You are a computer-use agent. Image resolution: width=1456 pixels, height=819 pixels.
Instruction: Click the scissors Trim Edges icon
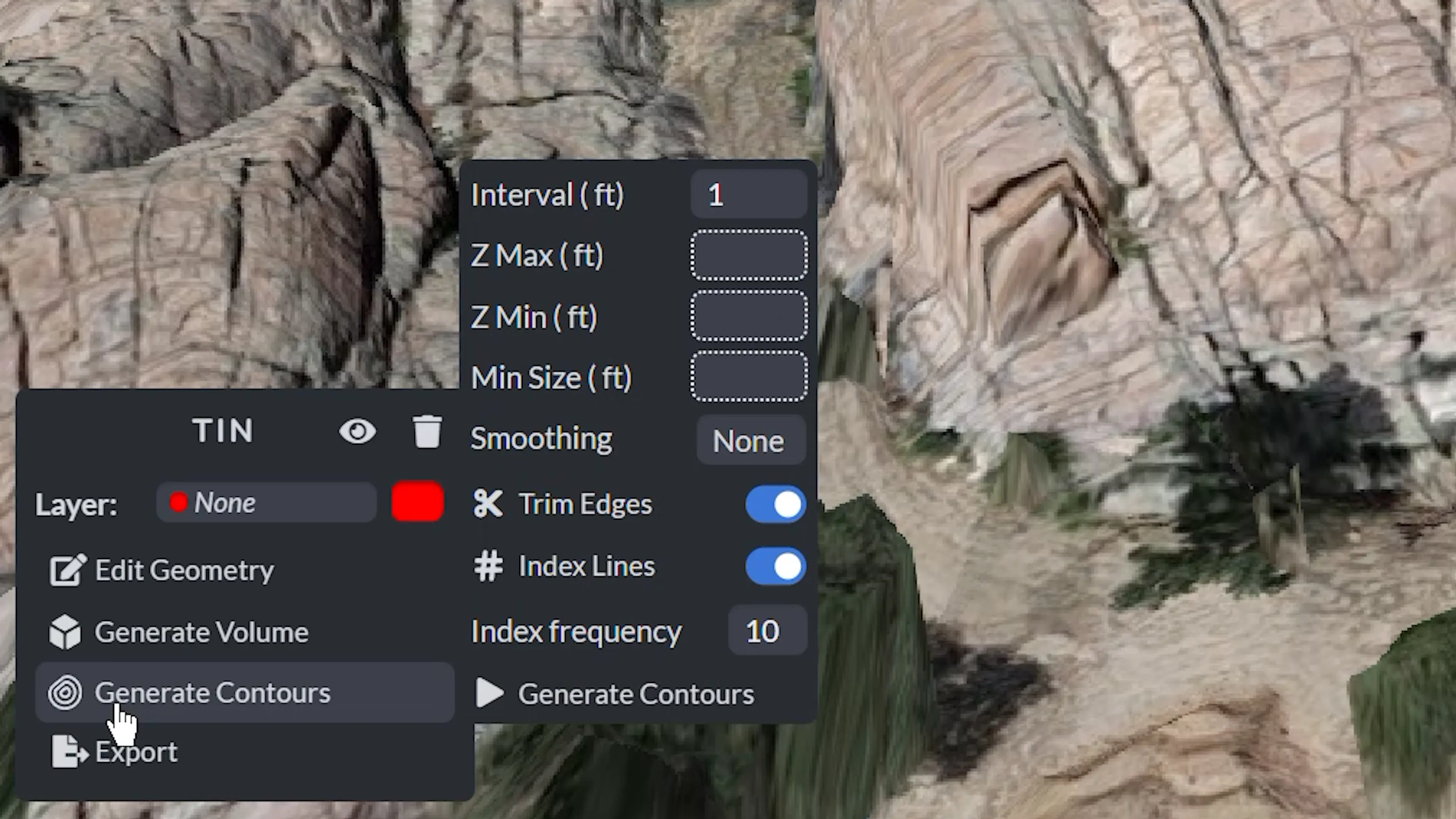(487, 504)
